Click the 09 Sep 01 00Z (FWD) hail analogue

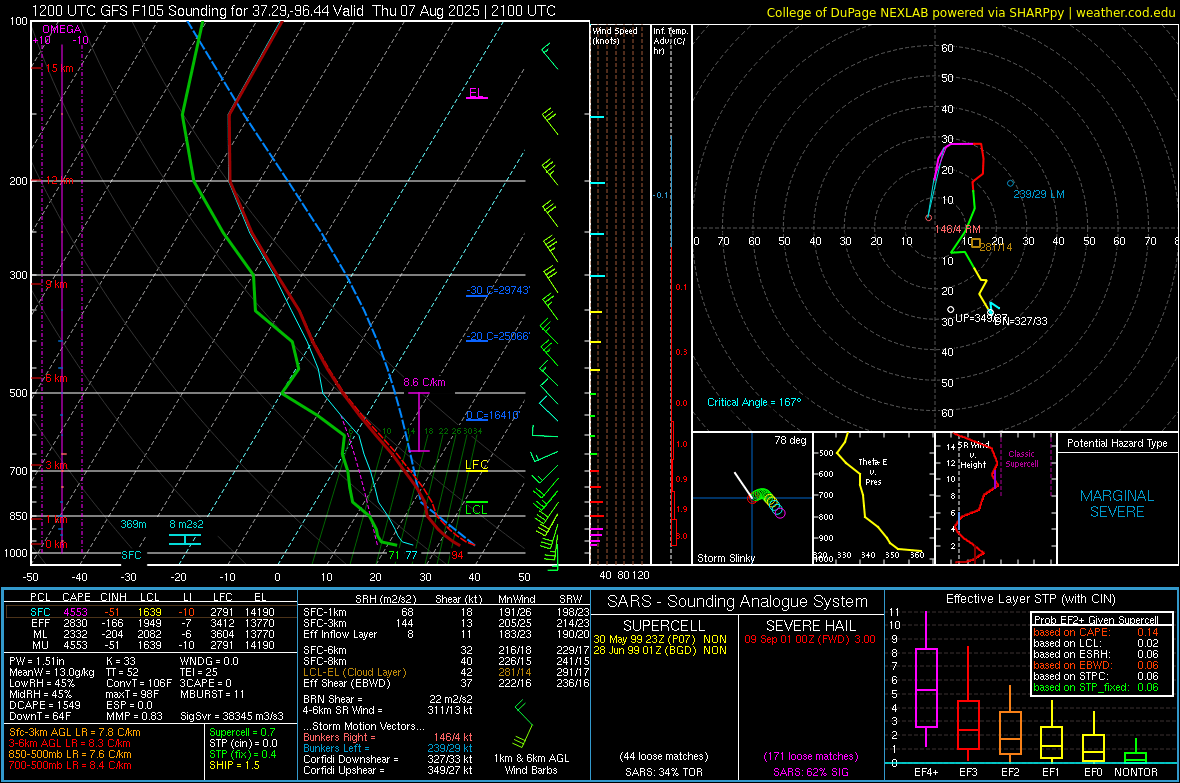[x=810, y=639]
